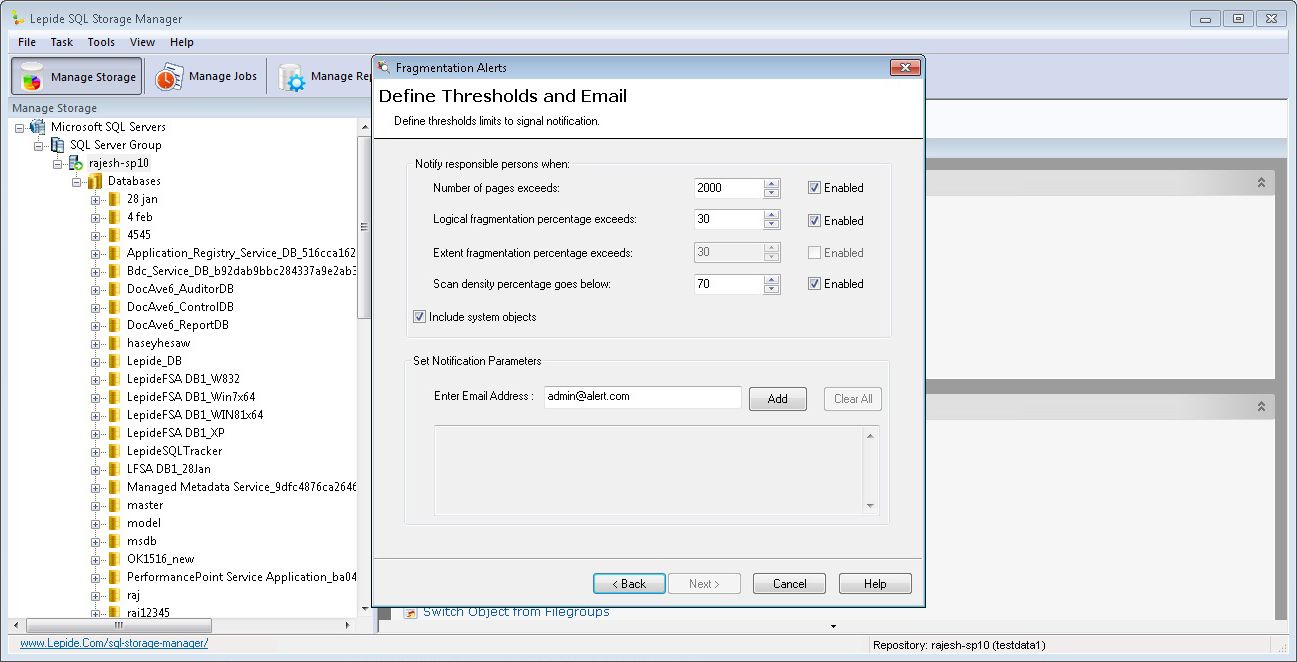Click the DocAve6_ReportDB database icon
1297x662 pixels.
pos(114,325)
